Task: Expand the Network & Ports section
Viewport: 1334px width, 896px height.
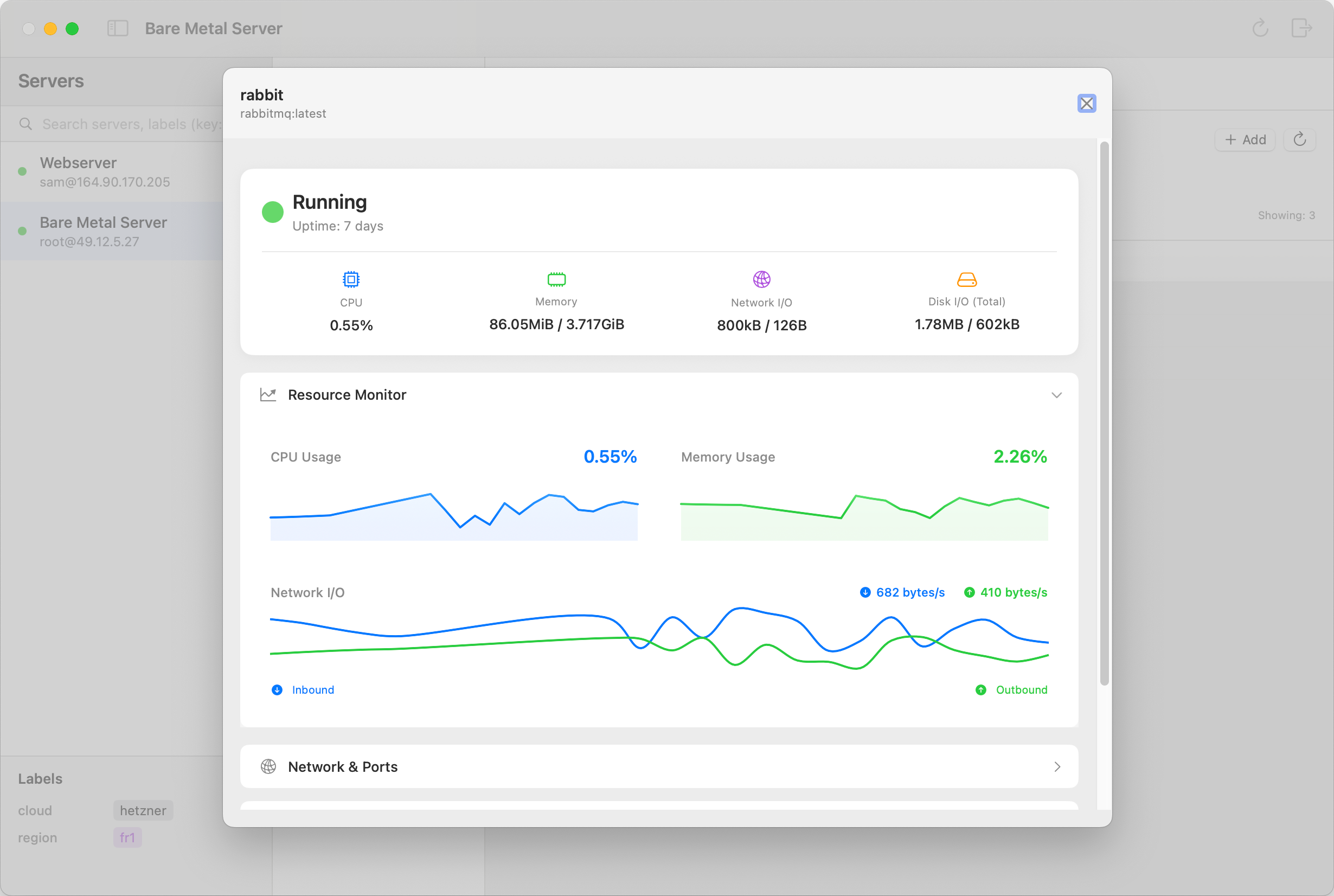Action: coord(1056,766)
